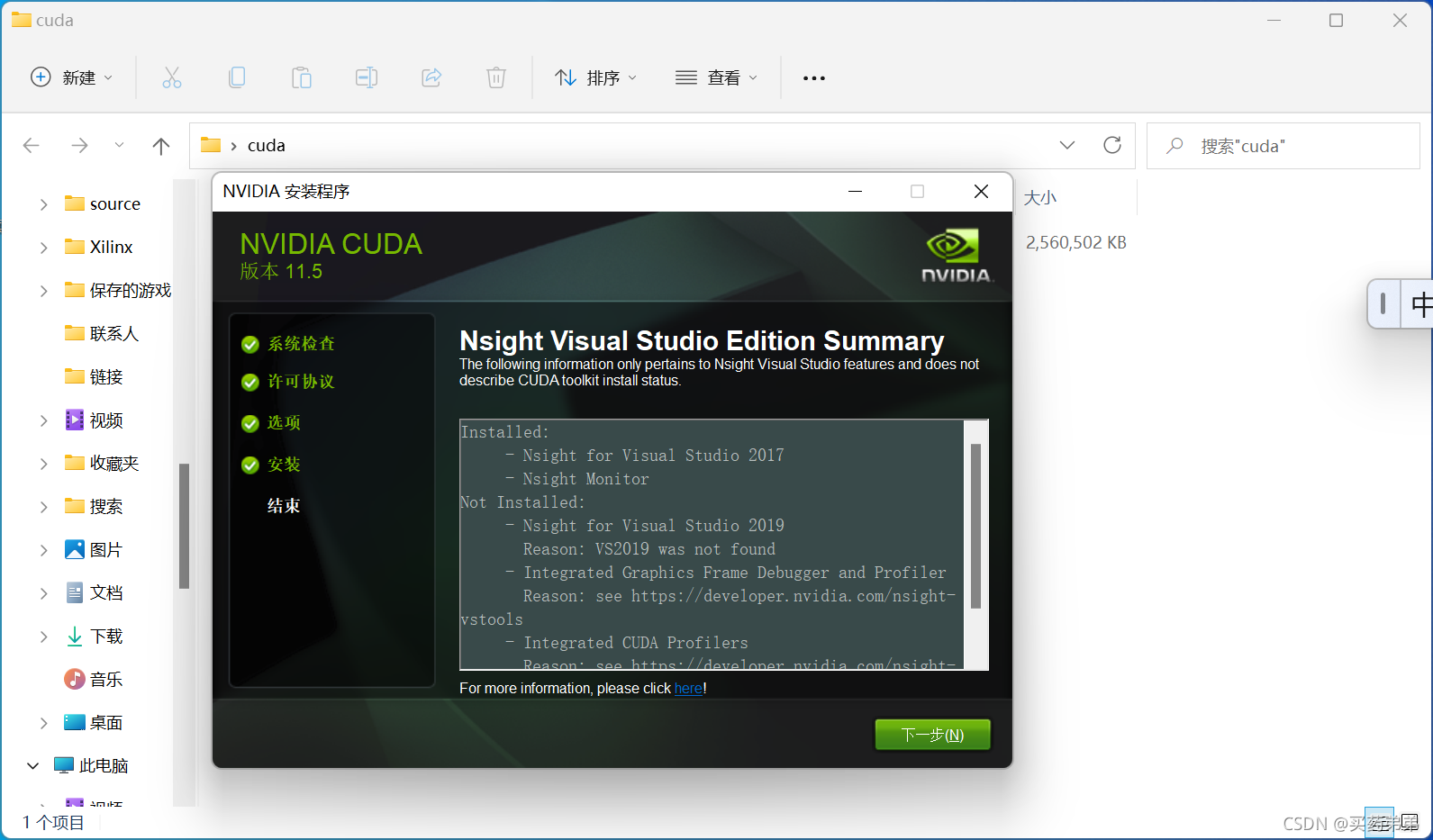The height and width of the screenshot is (840, 1433).
Task: Click the Paste clipboard icon in Explorer toolbar
Action: (302, 77)
